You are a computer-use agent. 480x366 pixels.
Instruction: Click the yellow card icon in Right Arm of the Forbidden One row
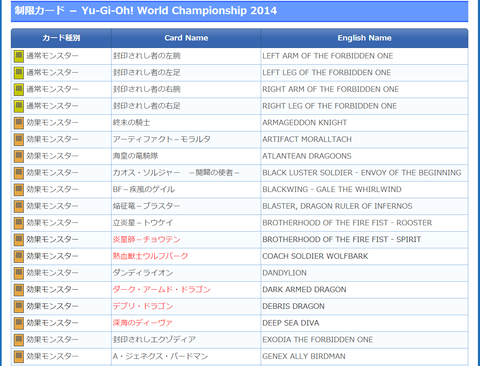[19, 89]
